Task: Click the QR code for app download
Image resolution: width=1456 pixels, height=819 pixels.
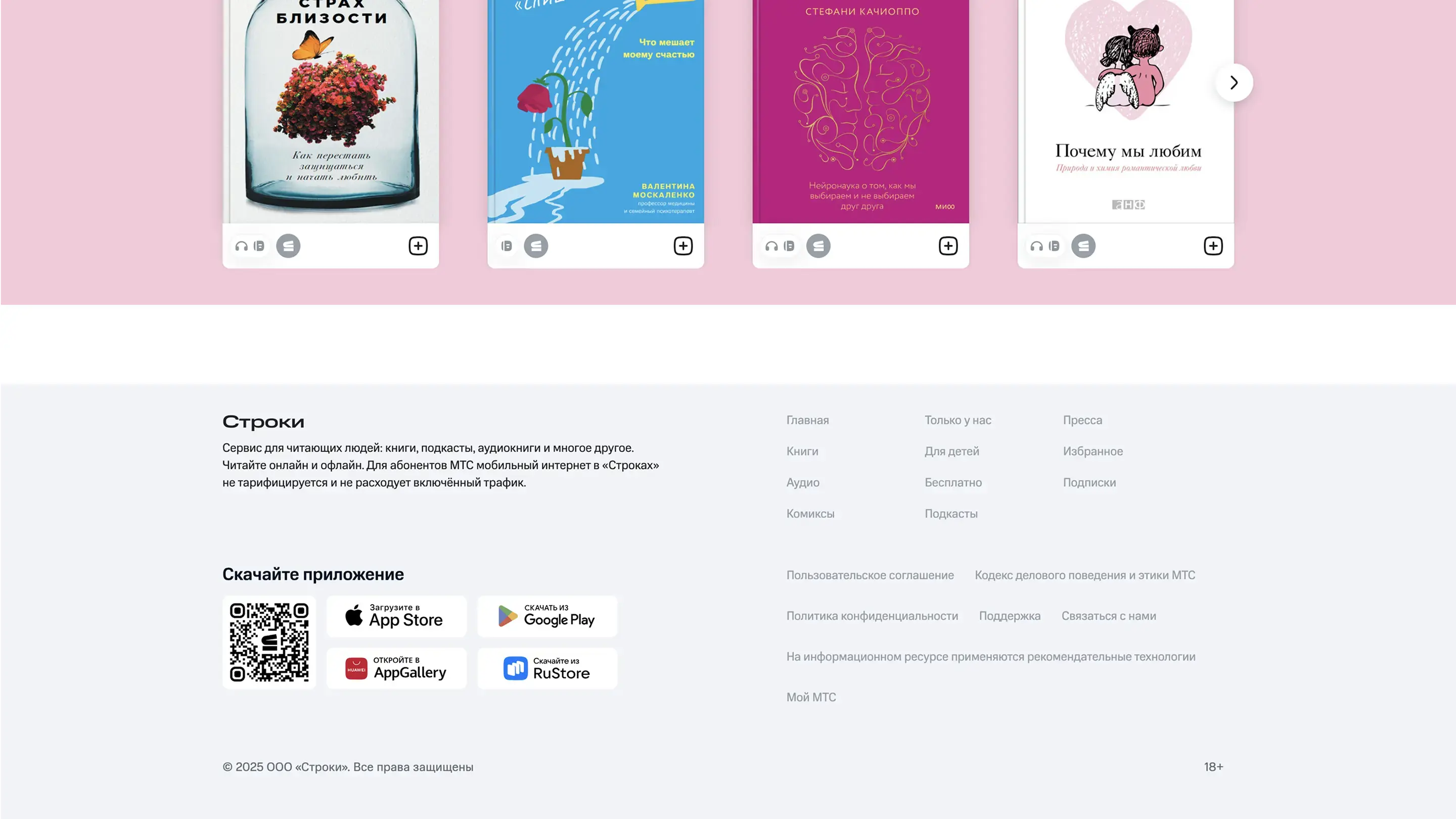Action: click(x=269, y=642)
